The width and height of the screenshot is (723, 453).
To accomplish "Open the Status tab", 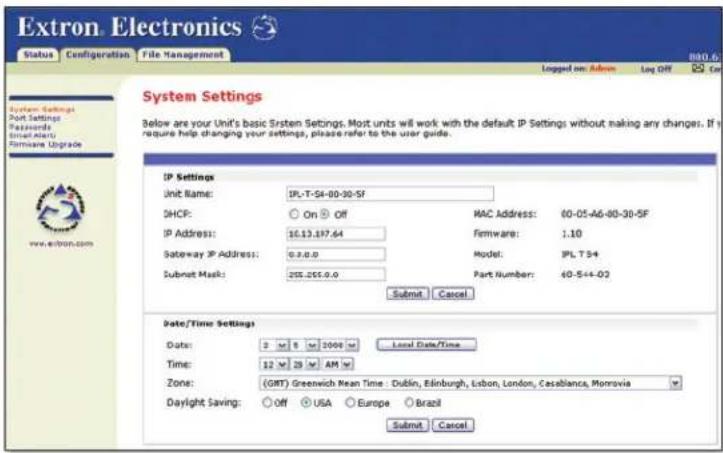I will point(38,55).
